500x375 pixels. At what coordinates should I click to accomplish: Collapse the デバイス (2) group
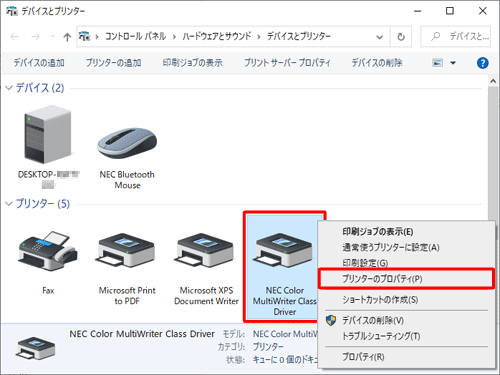click(9, 88)
